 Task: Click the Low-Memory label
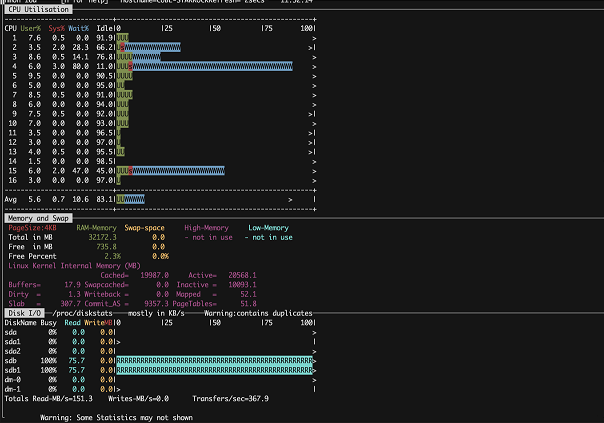tap(268, 228)
